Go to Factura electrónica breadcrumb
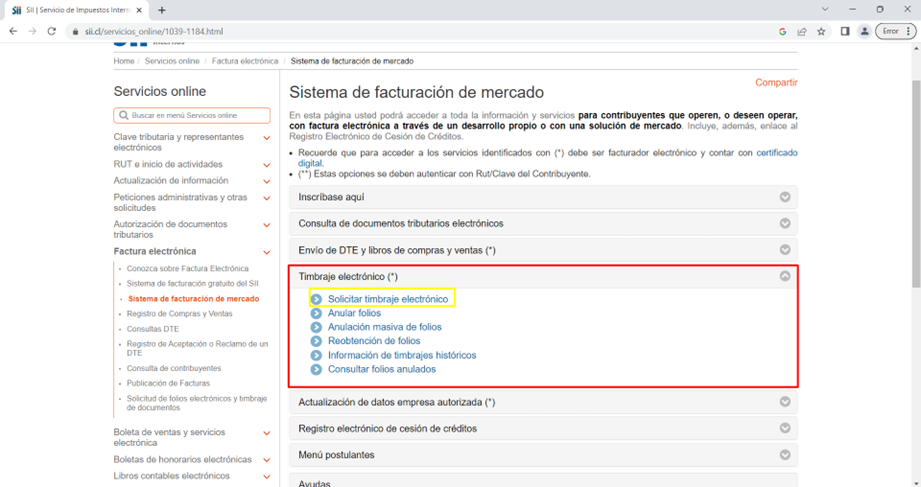 [245, 61]
